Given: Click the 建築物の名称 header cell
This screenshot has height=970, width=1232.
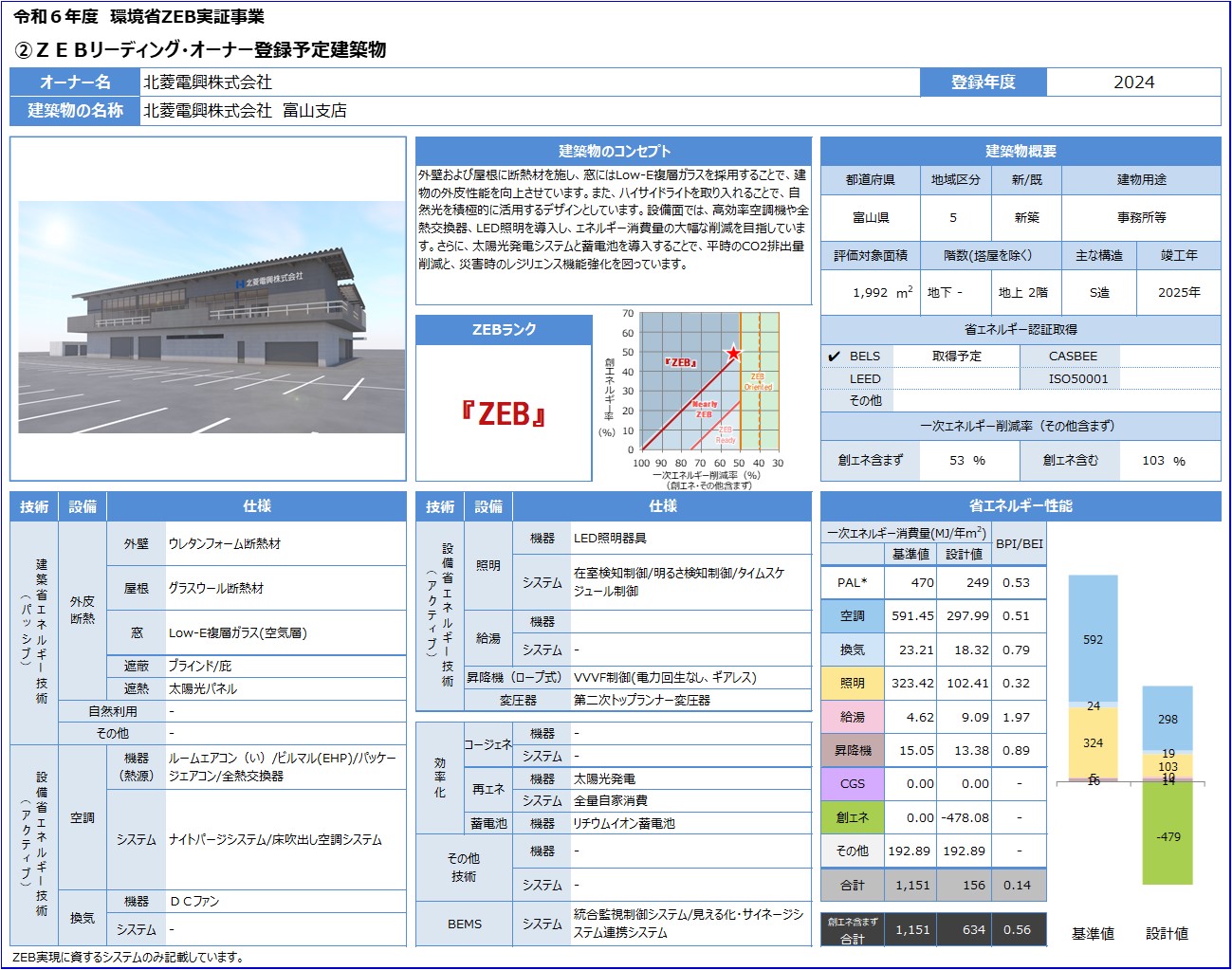Looking at the screenshot, I should click(75, 111).
